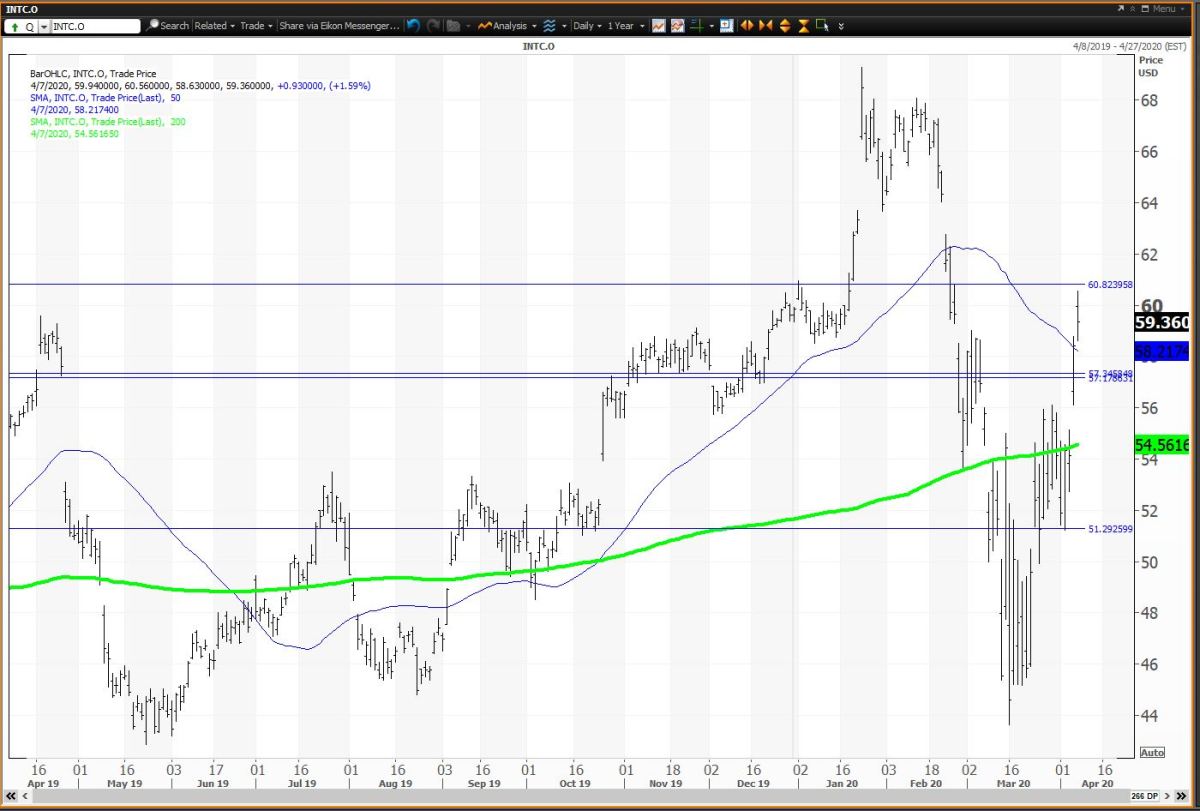
Task: Click the horizontal expand arrows icon
Action: (747, 25)
